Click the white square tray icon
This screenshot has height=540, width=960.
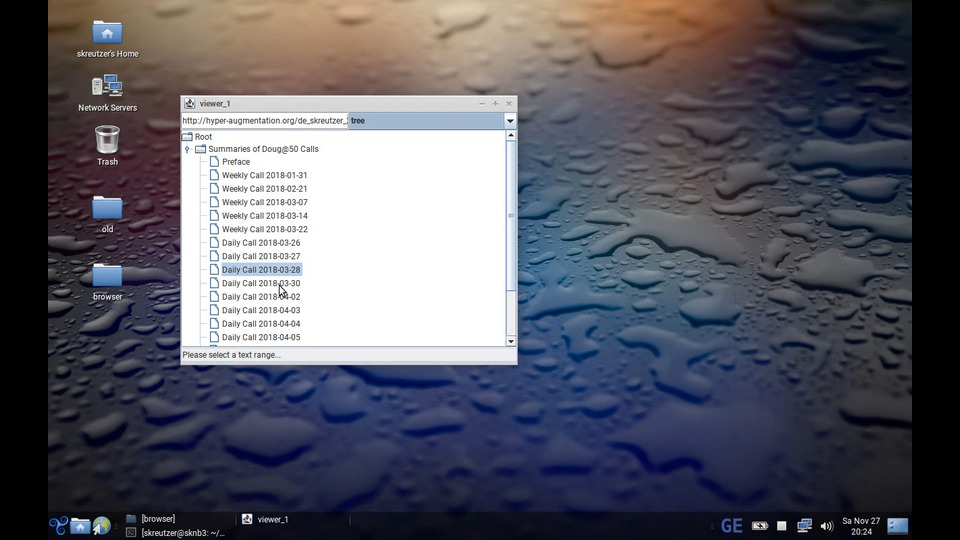tap(782, 525)
